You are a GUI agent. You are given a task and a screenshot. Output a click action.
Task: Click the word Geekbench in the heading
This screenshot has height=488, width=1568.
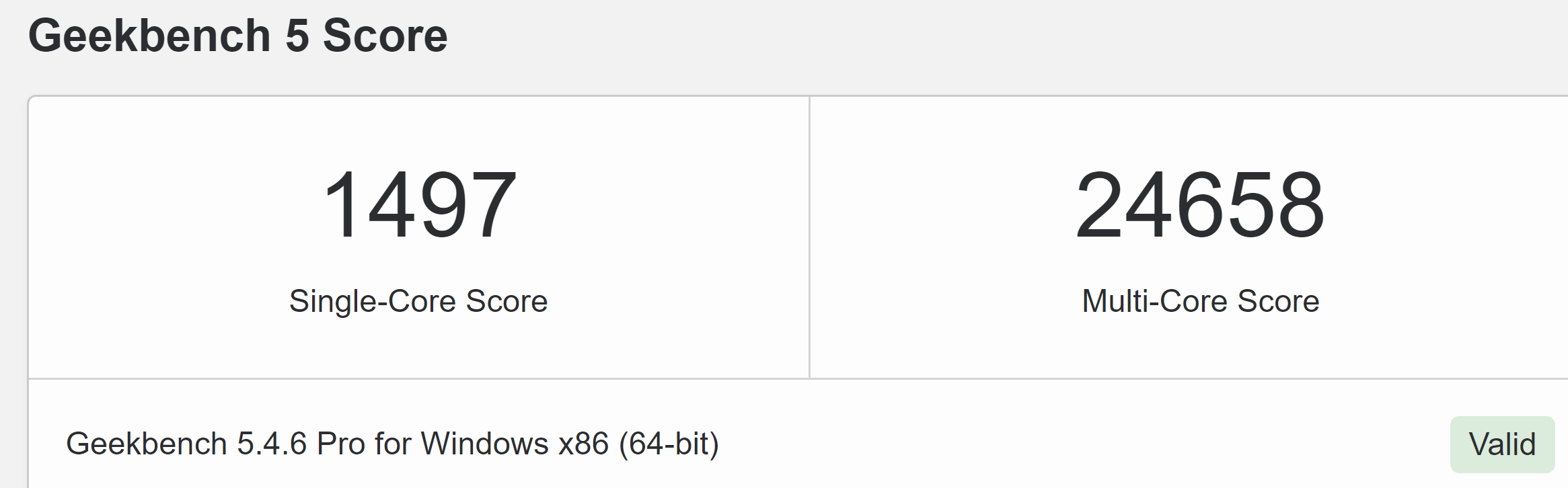coord(149,36)
